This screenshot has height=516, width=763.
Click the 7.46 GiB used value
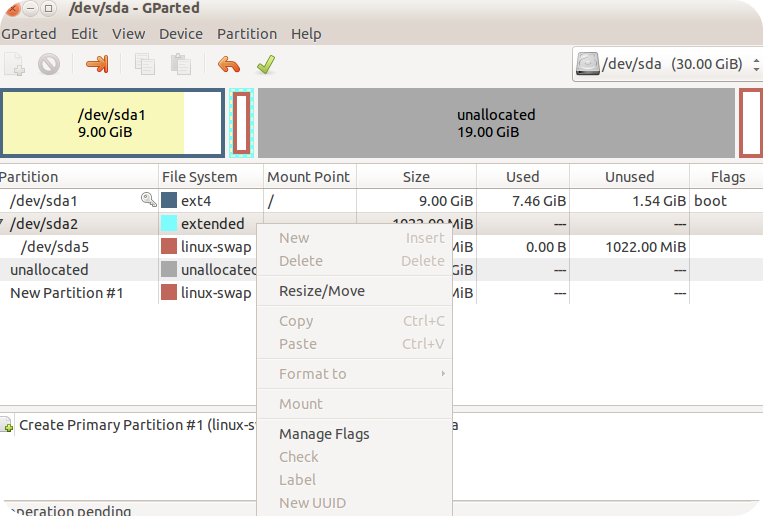tap(539, 201)
